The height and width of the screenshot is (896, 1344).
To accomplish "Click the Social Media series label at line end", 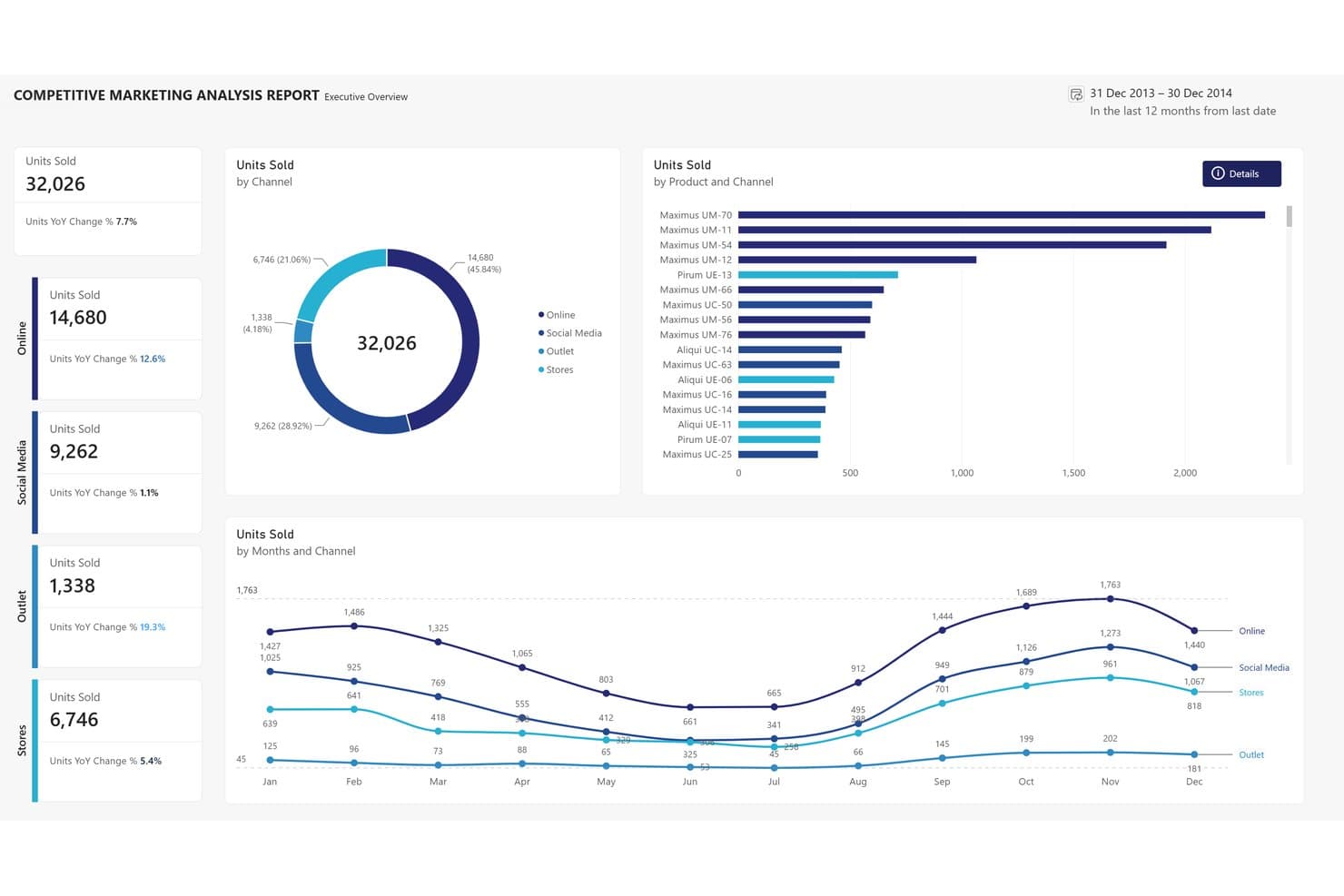I will click(1264, 667).
